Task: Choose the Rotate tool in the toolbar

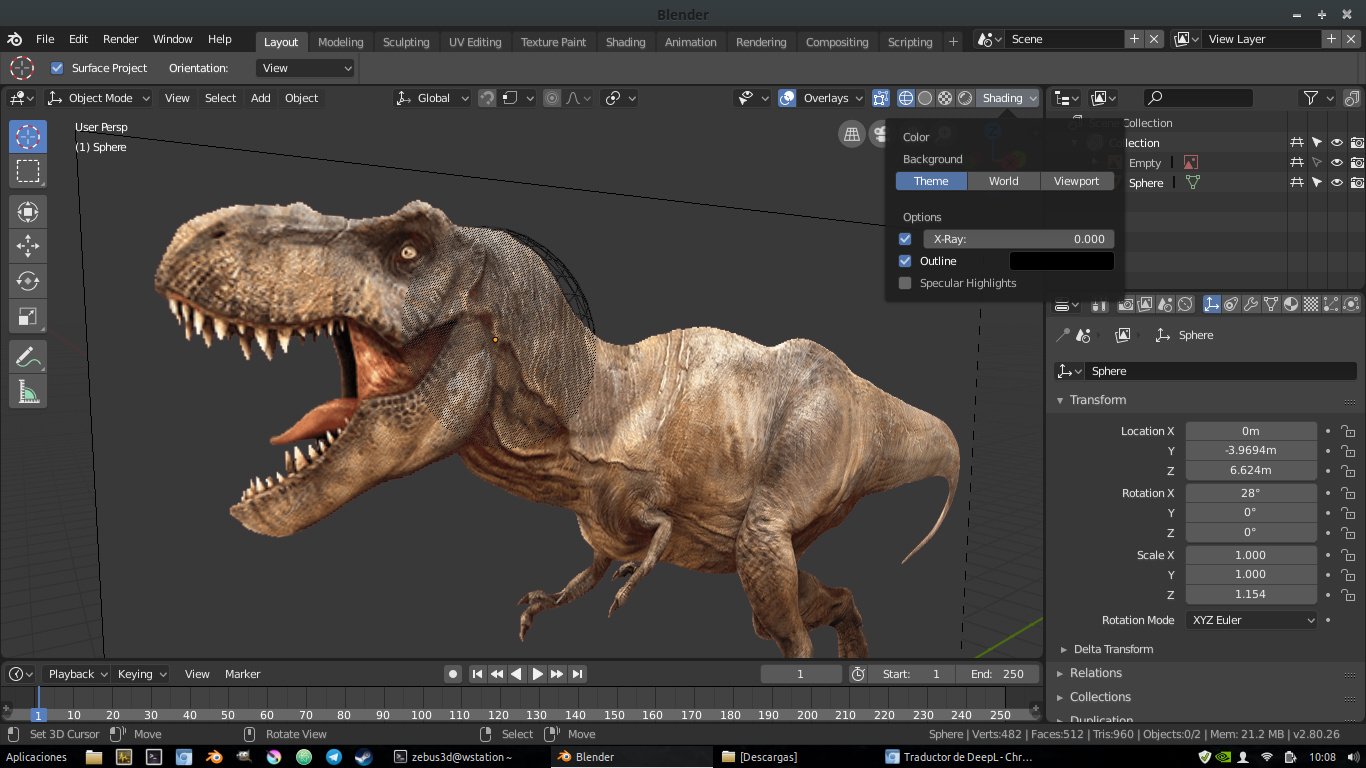Action: [x=28, y=281]
